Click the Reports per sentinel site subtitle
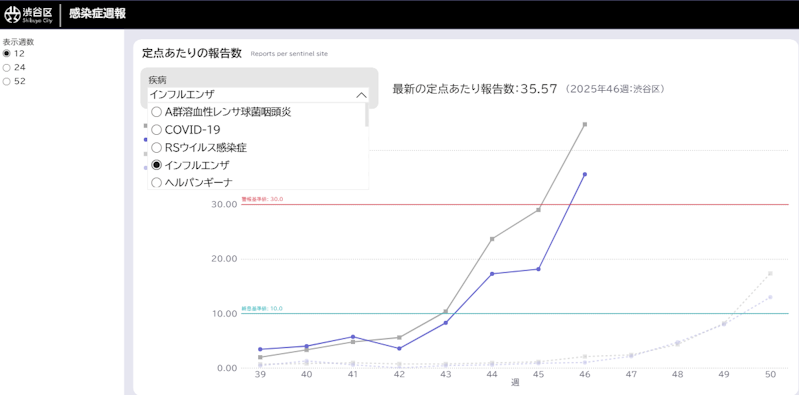The image size is (799, 395). [x=289, y=54]
